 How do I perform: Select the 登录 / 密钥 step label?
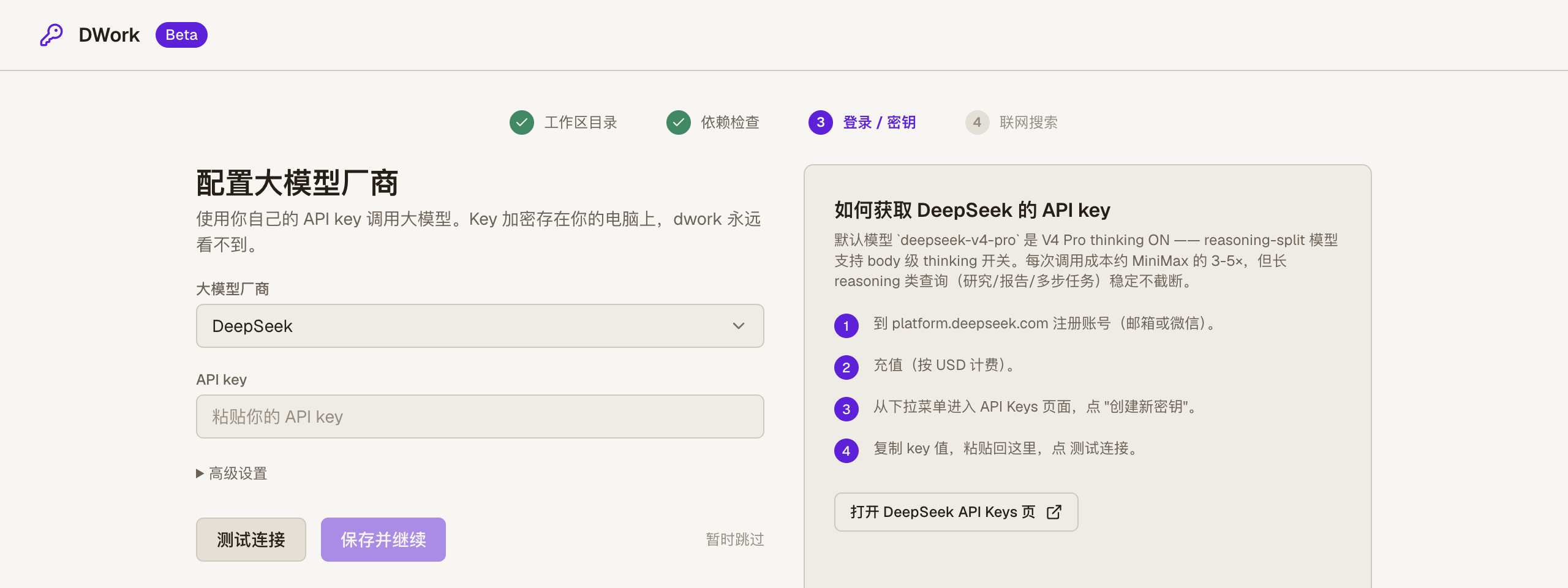pos(880,123)
